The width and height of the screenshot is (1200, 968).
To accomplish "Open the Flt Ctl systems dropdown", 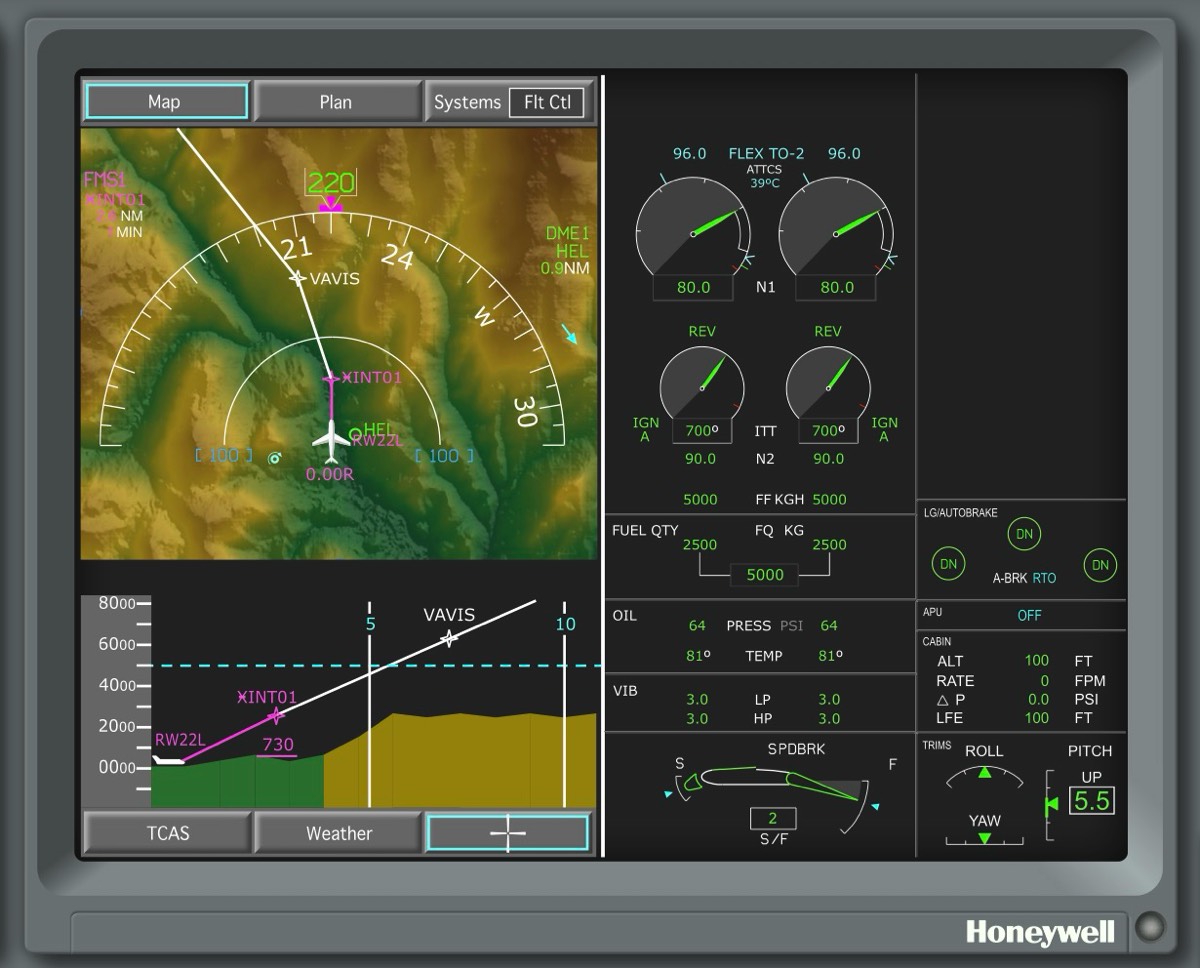I will [546, 102].
